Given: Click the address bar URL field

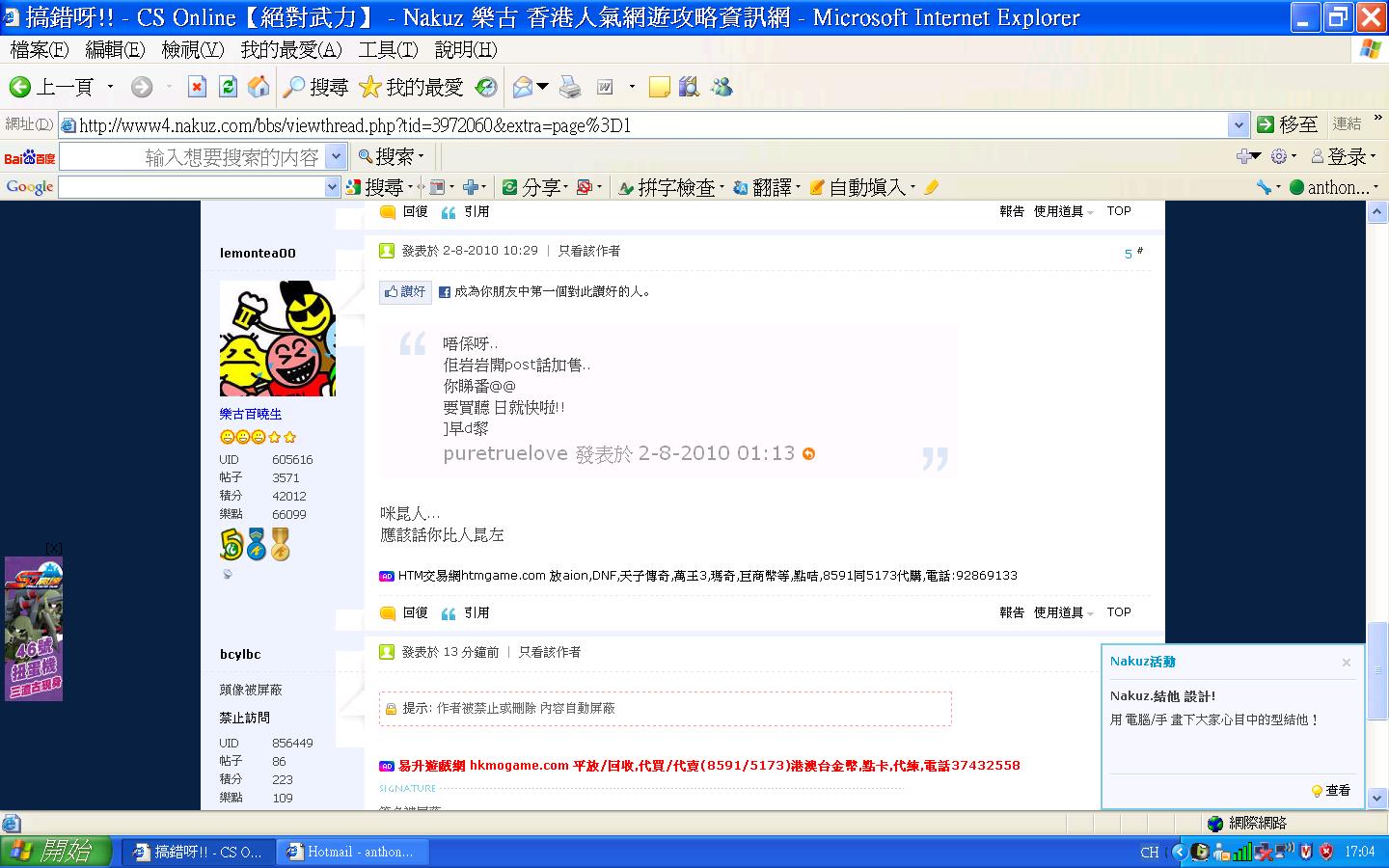Looking at the screenshot, I should 642,124.
